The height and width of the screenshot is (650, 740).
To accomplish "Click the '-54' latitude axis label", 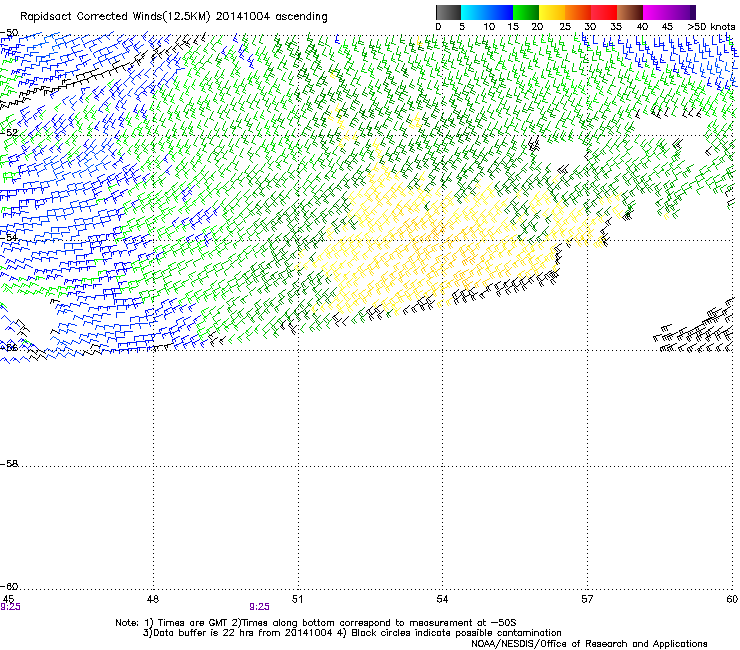I will click(9, 237).
